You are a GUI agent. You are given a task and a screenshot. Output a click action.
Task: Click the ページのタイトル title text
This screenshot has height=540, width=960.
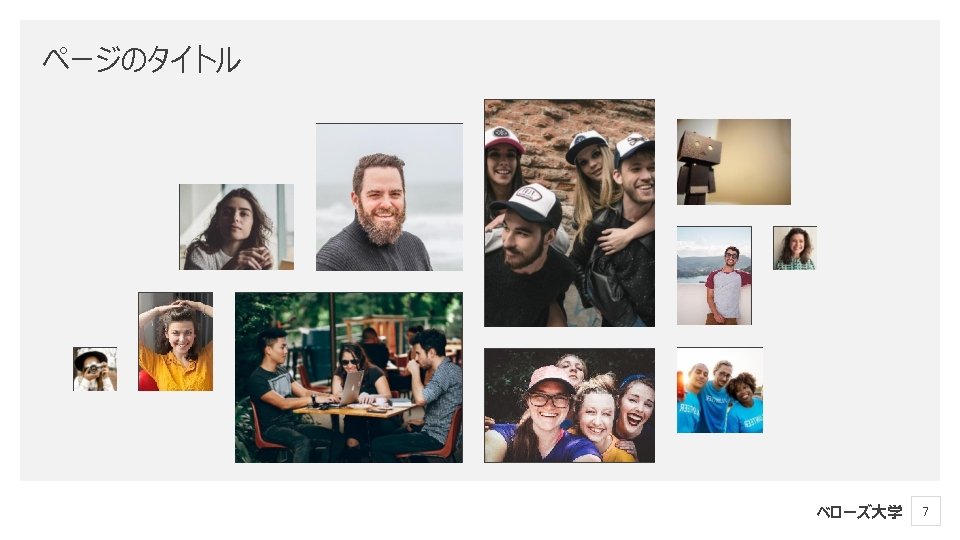(141, 60)
